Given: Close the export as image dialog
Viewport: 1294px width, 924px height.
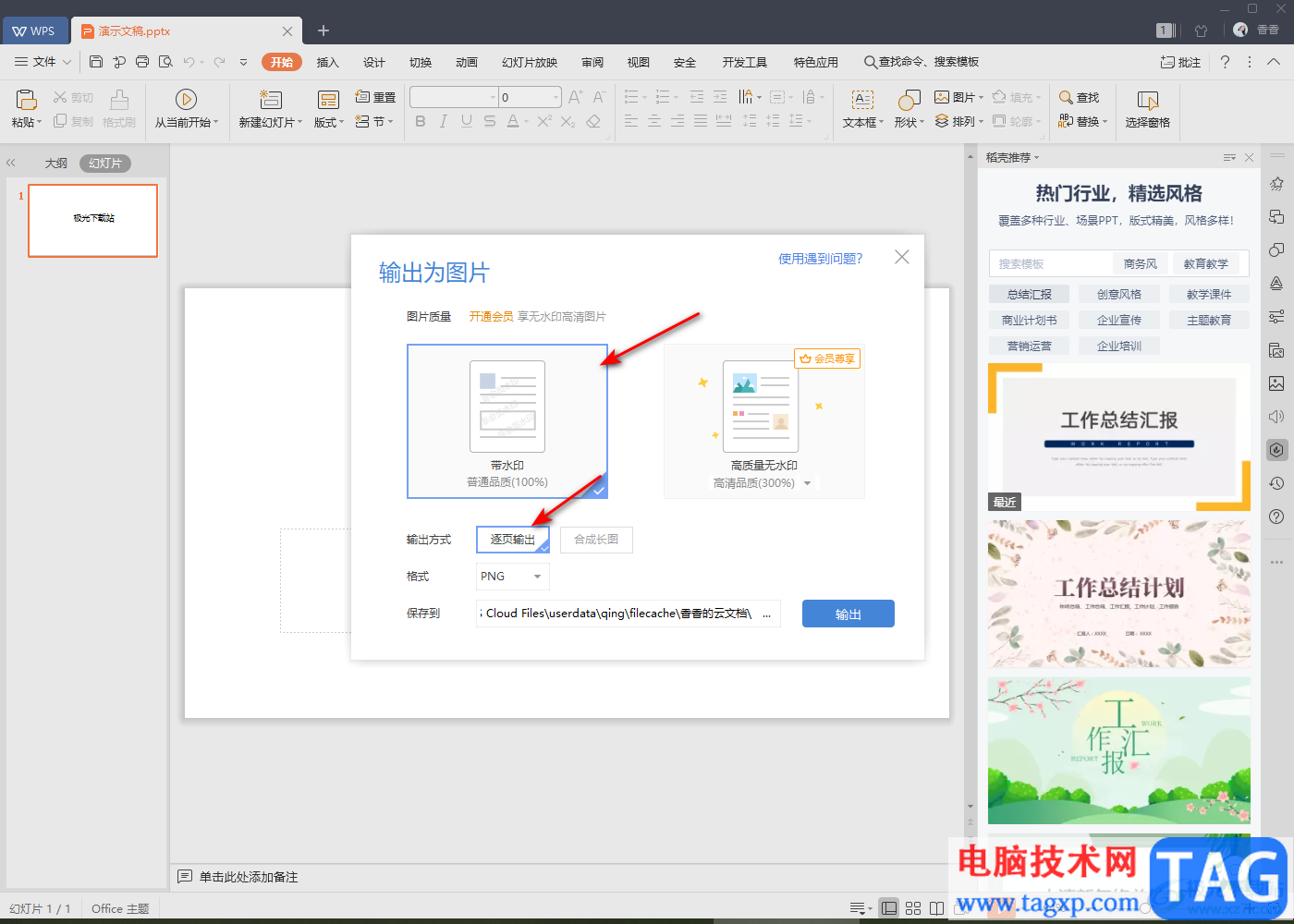Looking at the screenshot, I should click(902, 257).
